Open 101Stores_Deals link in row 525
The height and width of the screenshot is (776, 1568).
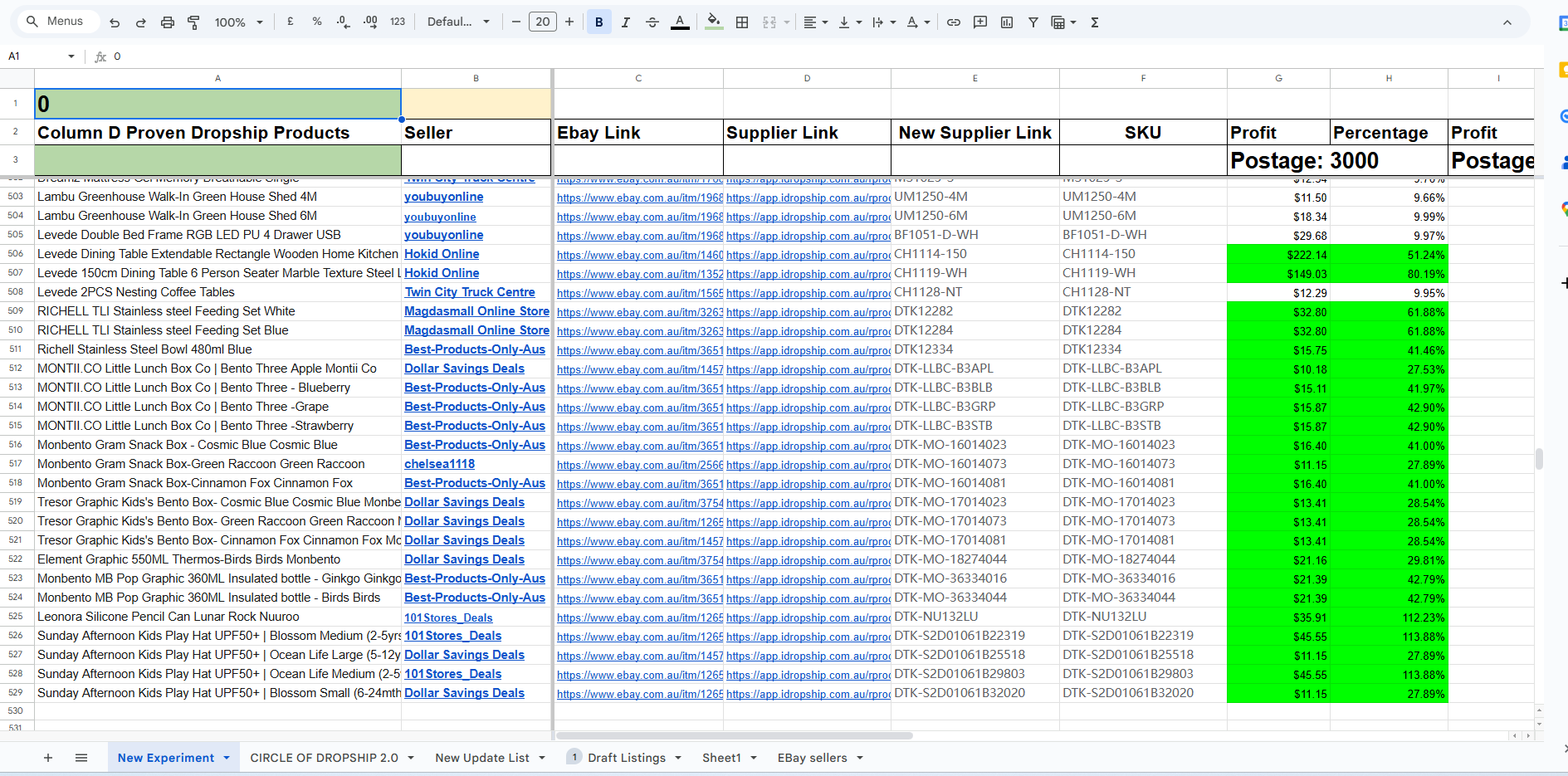(448, 617)
